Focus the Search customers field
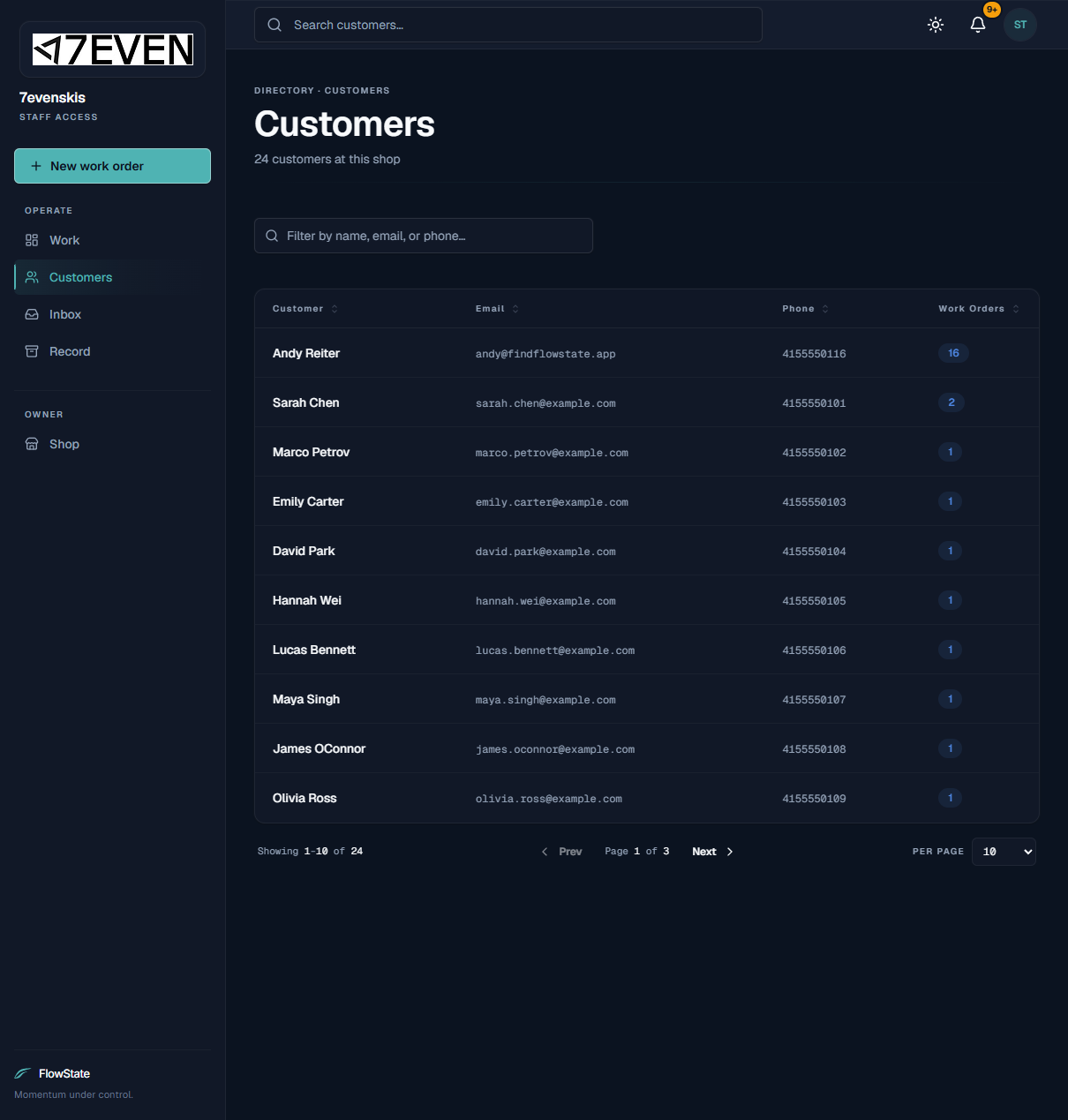The width and height of the screenshot is (1068, 1120). point(508,25)
